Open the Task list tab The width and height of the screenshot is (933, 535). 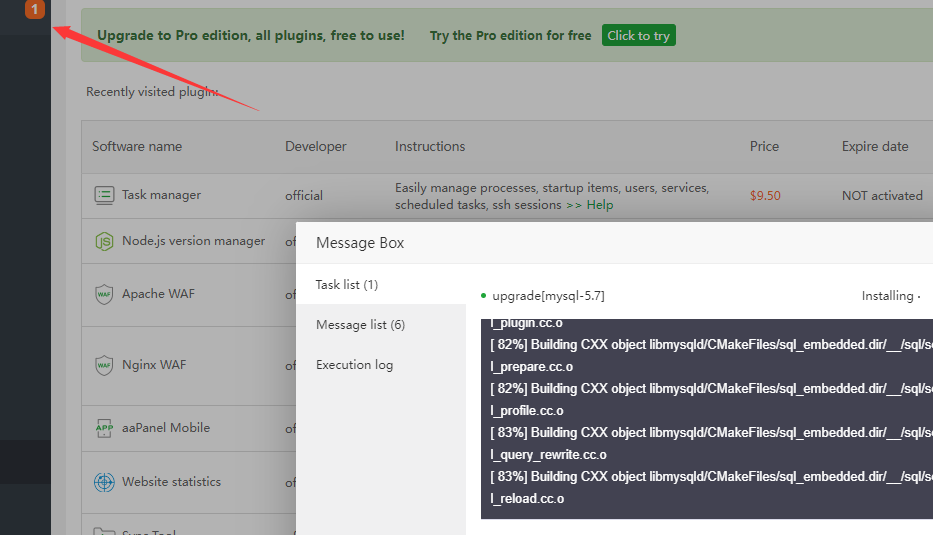pyautogui.click(x=346, y=285)
